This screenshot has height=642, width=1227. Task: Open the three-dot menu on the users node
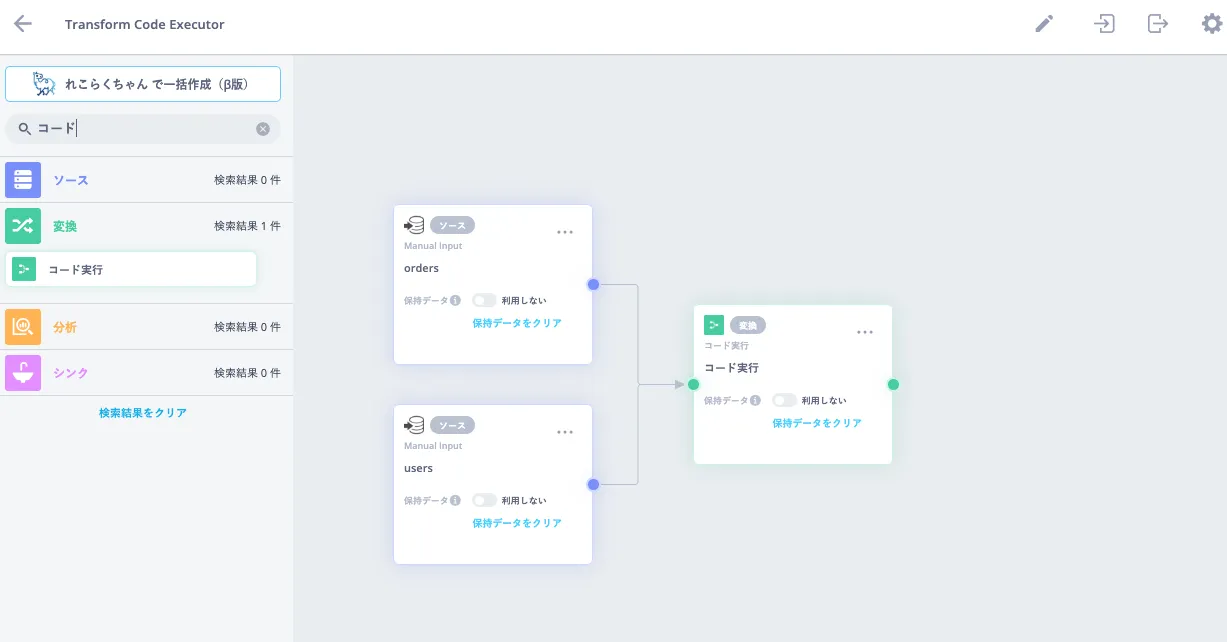[x=565, y=431]
